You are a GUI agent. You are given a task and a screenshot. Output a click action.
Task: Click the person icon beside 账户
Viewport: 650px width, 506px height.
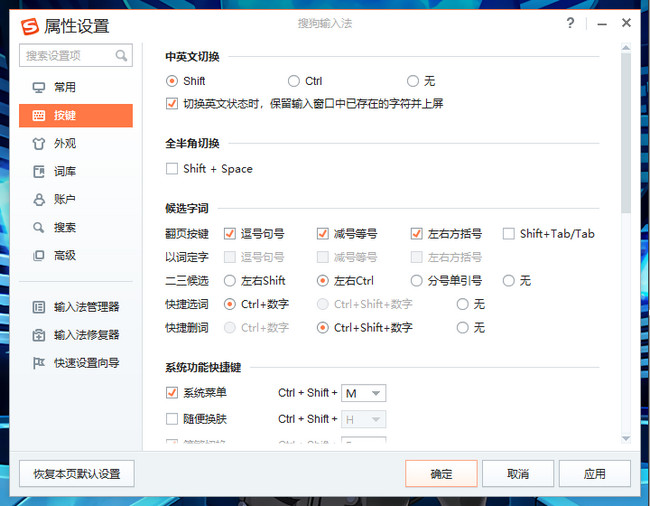(x=39, y=199)
